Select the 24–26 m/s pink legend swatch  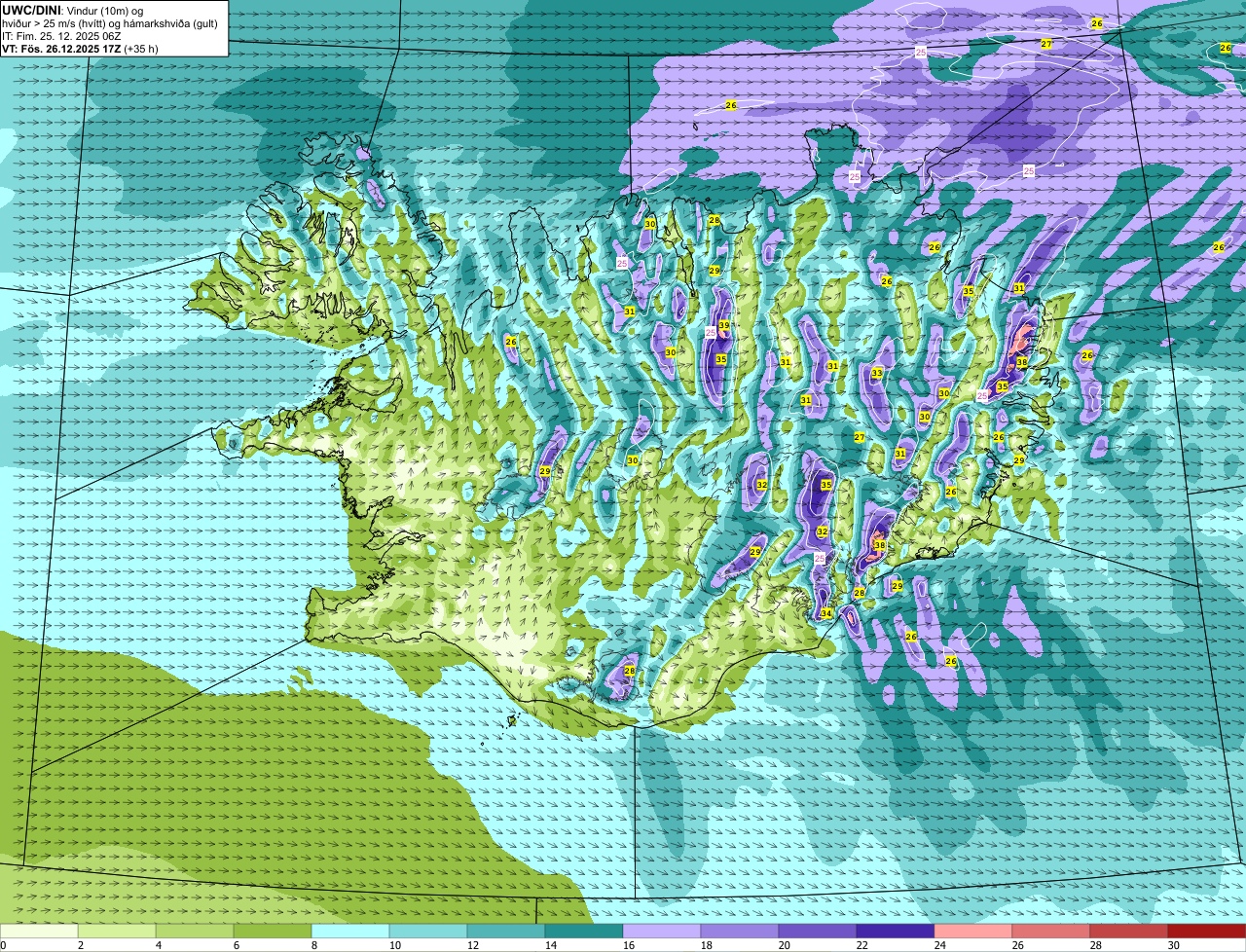coord(973,932)
